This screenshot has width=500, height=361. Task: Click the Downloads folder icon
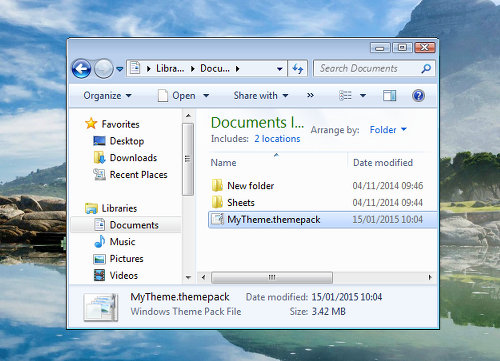coord(99,157)
